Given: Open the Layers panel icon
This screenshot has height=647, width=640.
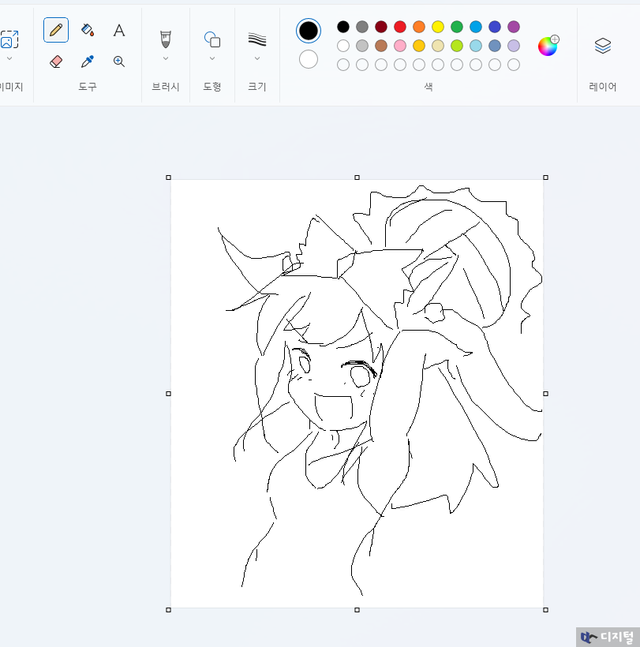Looking at the screenshot, I should (x=602, y=46).
